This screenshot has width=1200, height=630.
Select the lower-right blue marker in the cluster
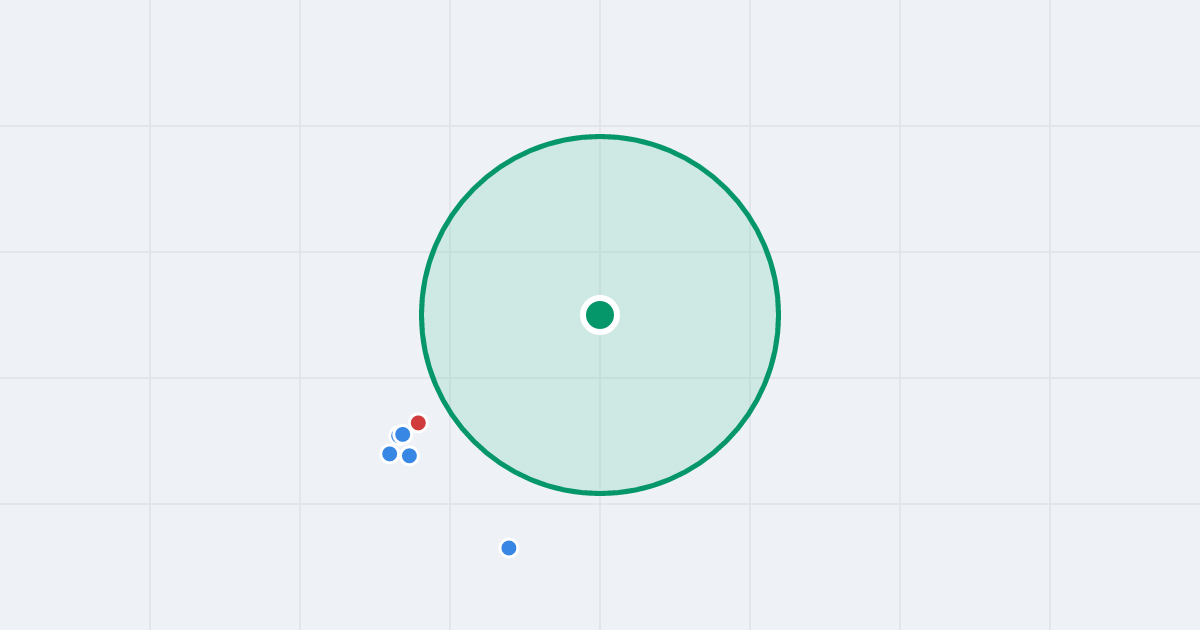tap(409, 456)
